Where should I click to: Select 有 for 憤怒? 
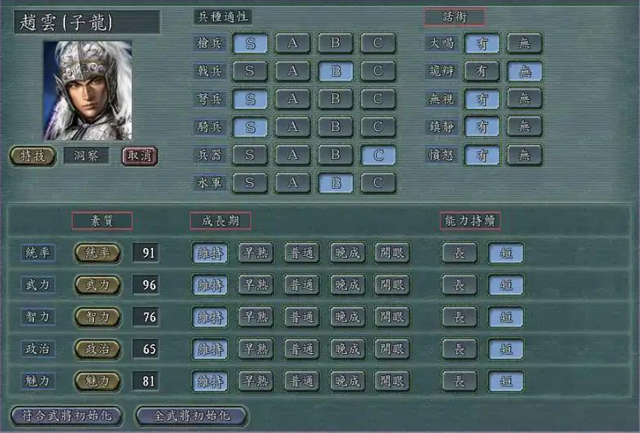482,155
